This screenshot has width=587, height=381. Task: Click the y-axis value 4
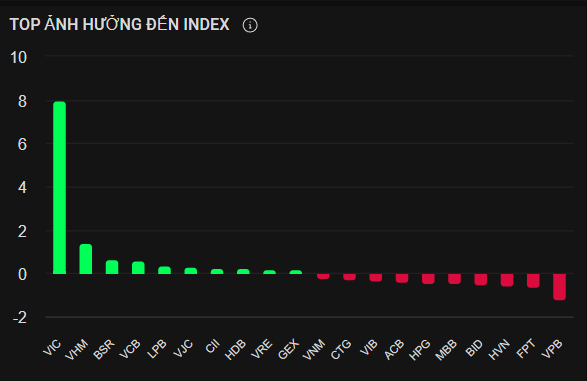coord(22,188)
